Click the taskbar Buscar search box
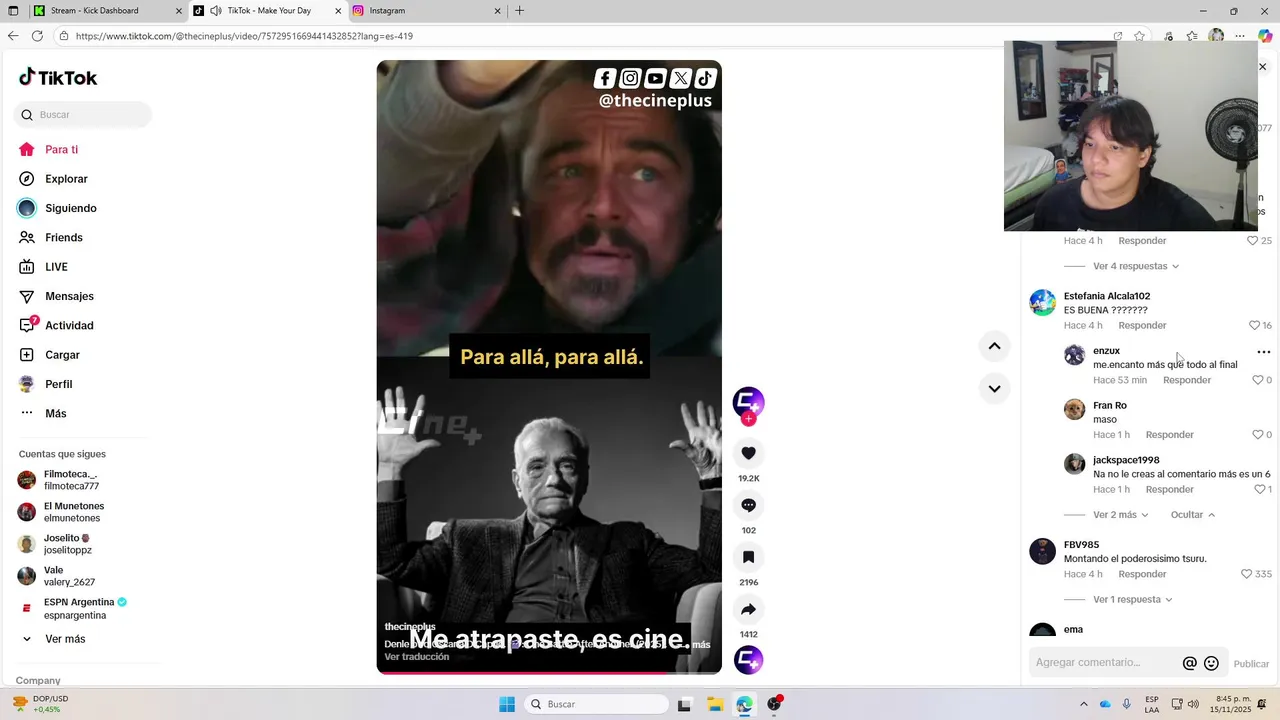The image size is (1280, 720). coord(597,704)
